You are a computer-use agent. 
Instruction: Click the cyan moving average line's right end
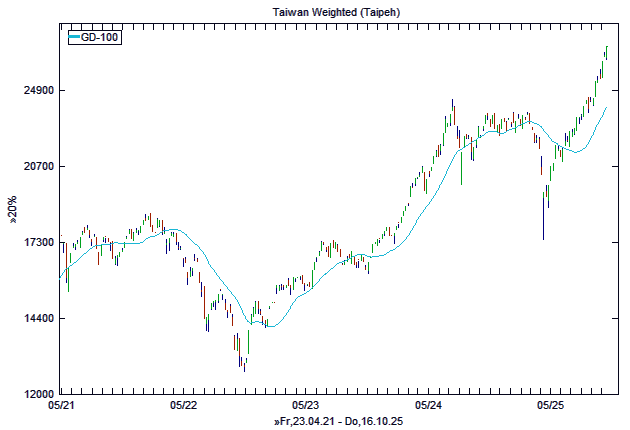point(607,107)
